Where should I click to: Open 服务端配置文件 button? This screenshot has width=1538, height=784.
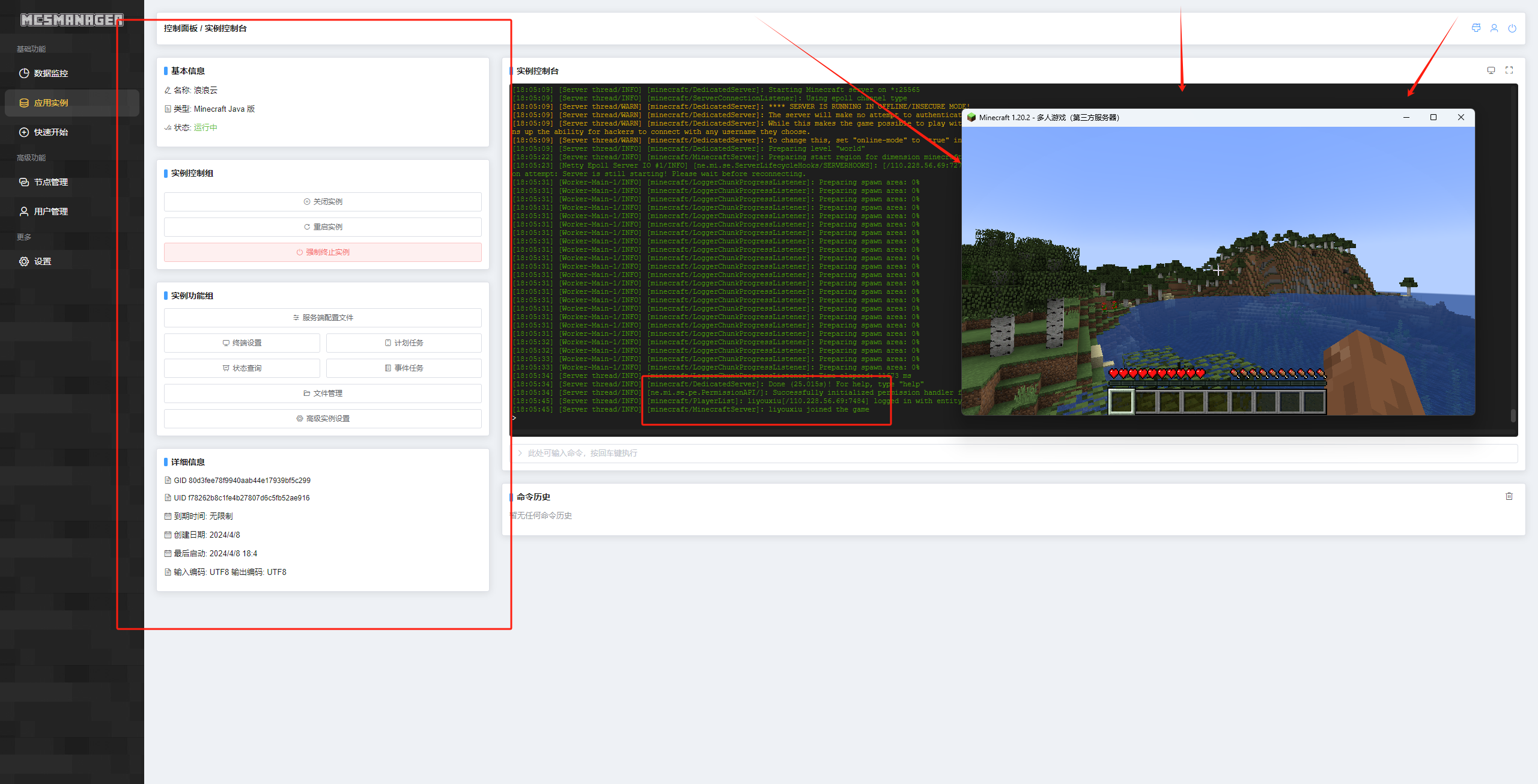point(323,318)
